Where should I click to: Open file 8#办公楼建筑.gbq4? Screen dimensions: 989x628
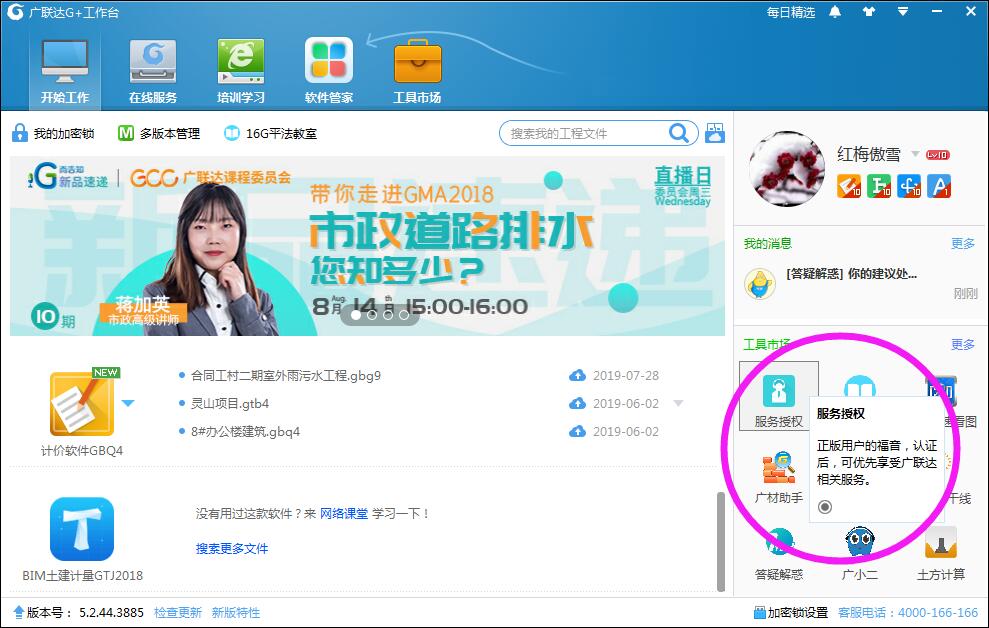pos(245,431)
